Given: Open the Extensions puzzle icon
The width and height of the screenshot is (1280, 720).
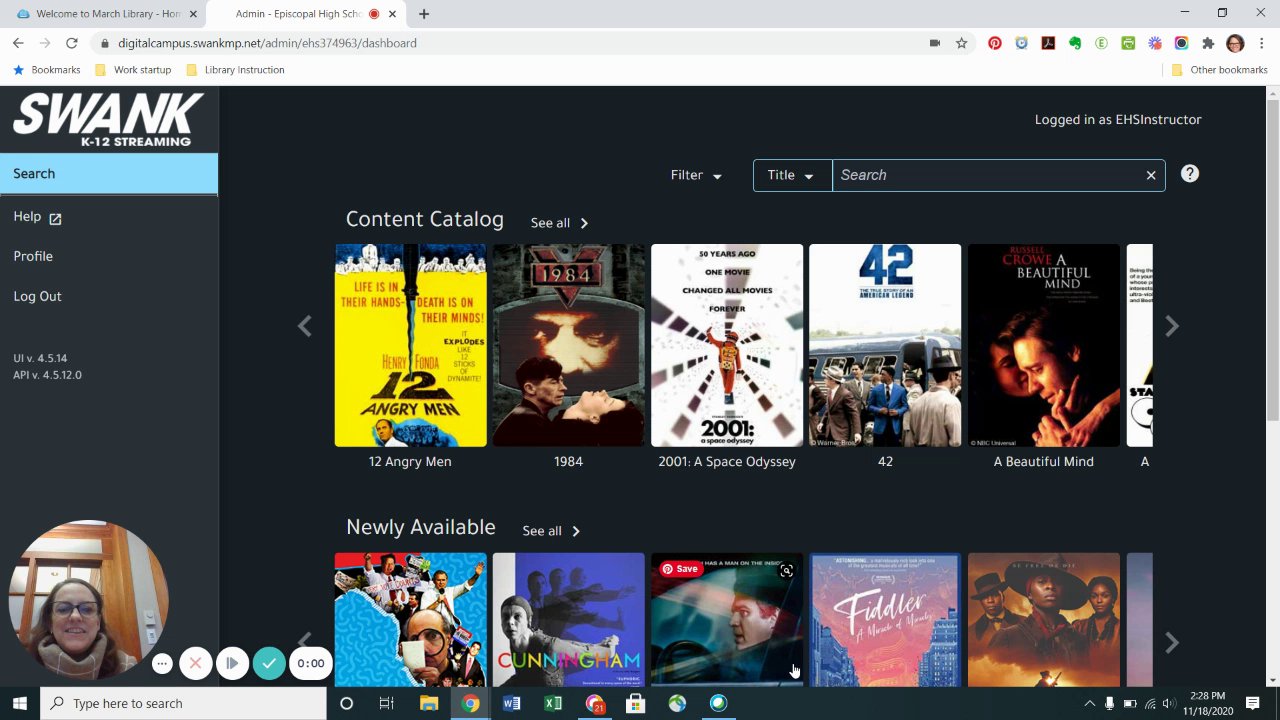Looking at the screenshot, I should (1208, 43).
